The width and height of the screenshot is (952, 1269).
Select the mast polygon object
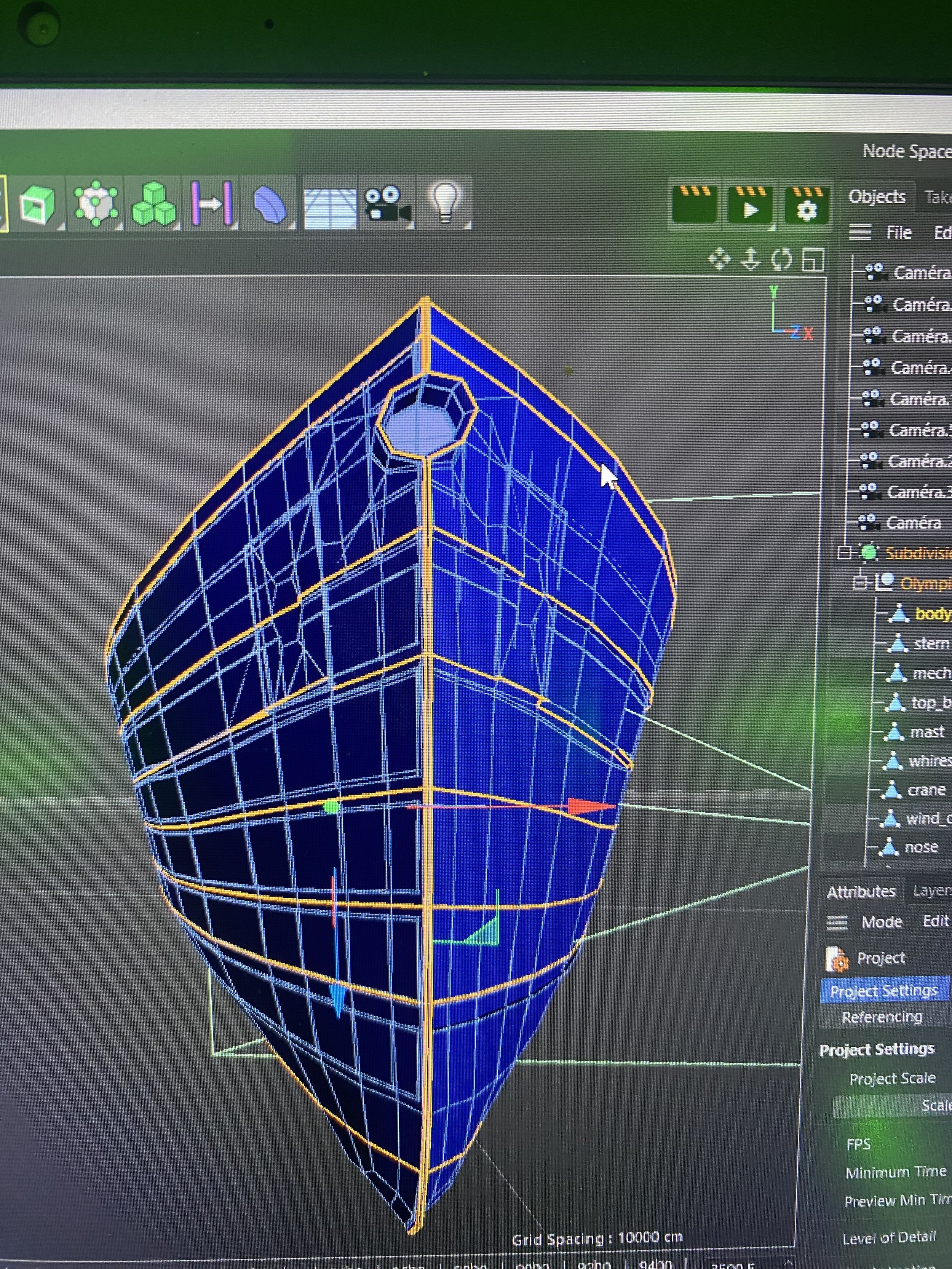tap(927, 731)
